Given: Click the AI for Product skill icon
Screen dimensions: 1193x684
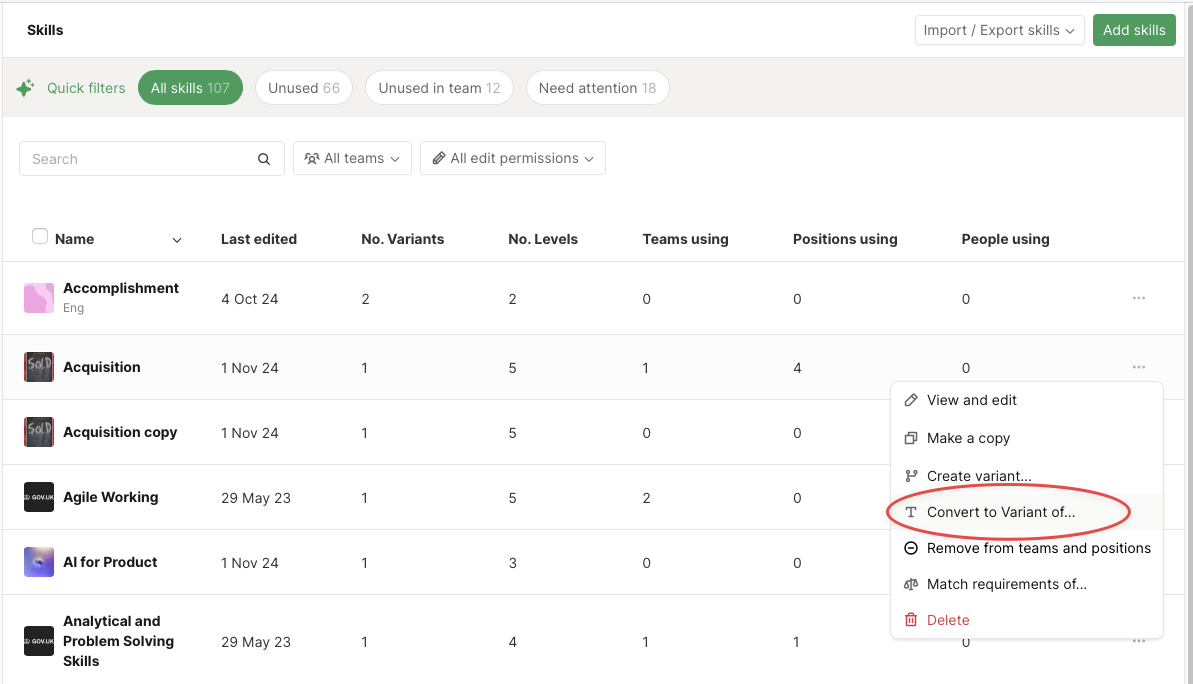Looking at the screenshot, I should (x=39, y=562).
